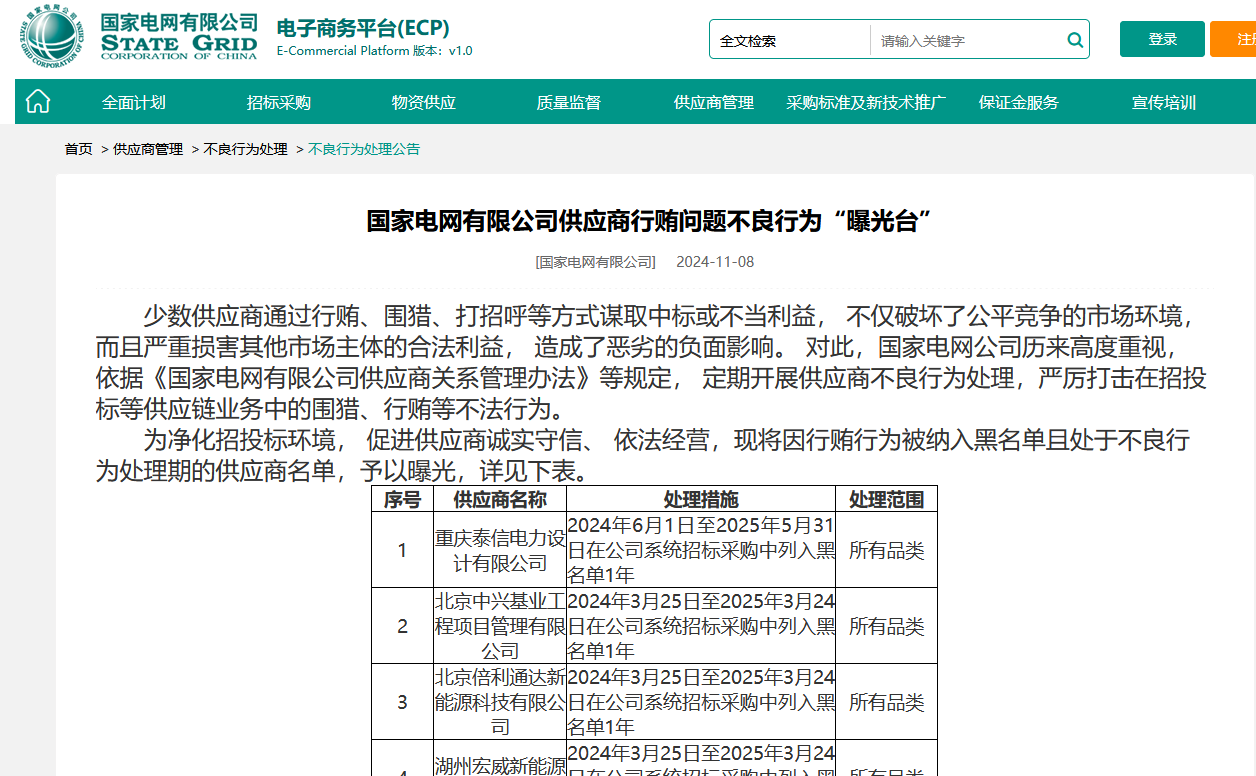Click the publish date 2024-11-08
The width and height of the screenshot is (1256, 776).
point(715,262)
